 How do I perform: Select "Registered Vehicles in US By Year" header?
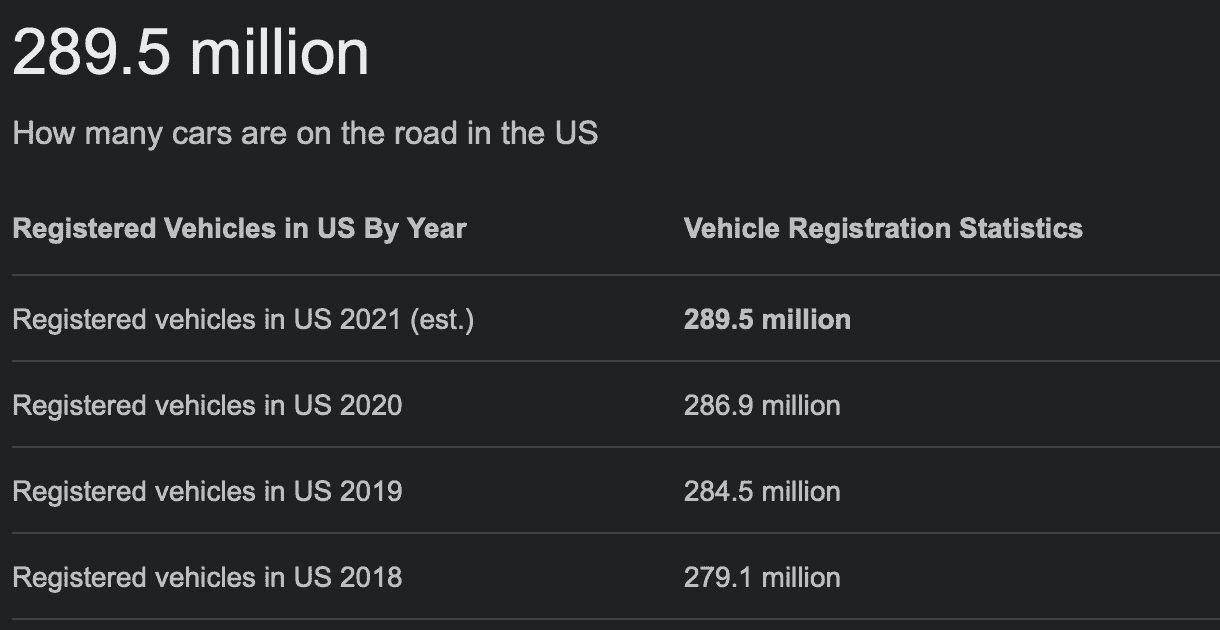tap(239, 228)
